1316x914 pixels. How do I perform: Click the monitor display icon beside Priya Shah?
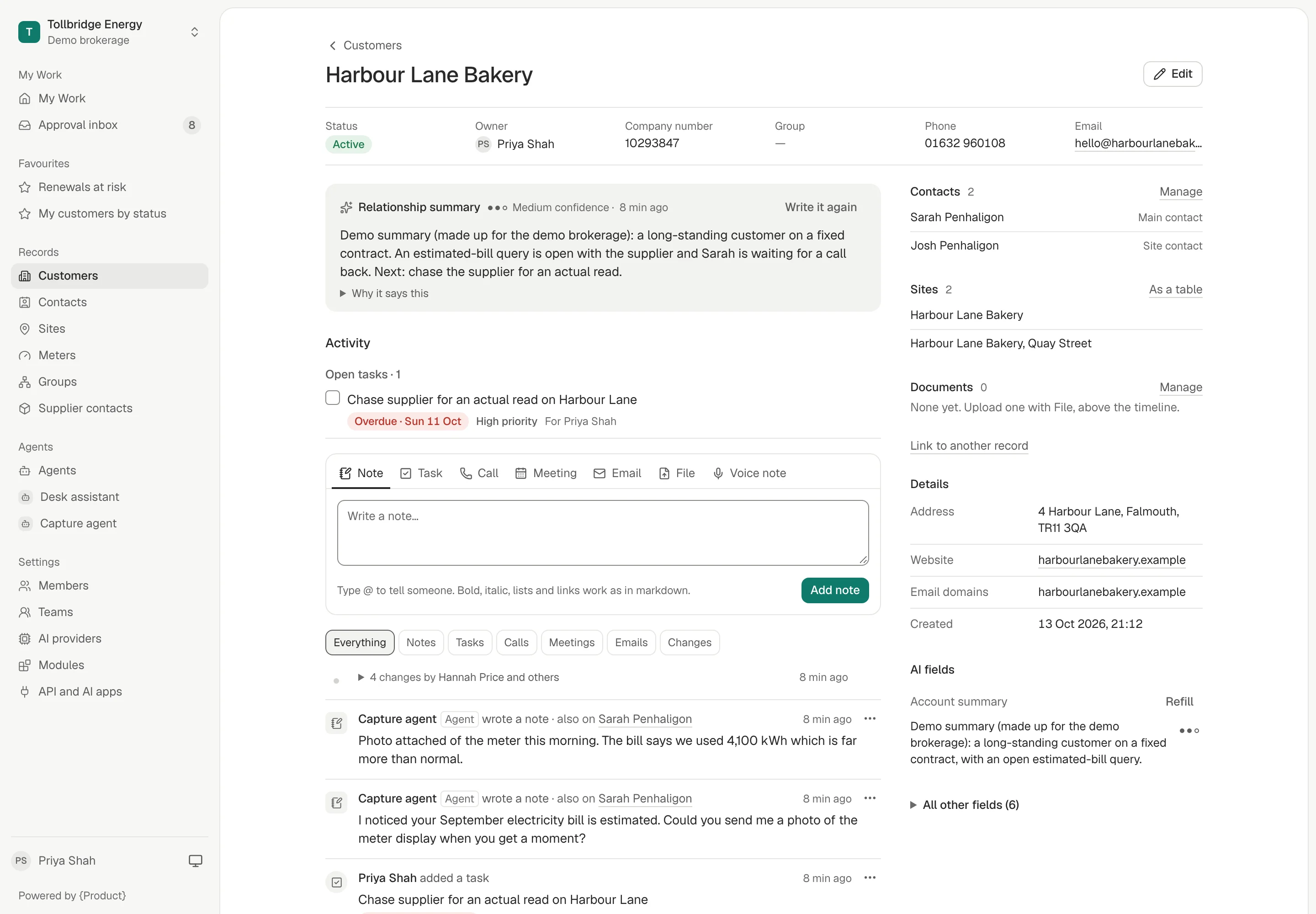195,861
